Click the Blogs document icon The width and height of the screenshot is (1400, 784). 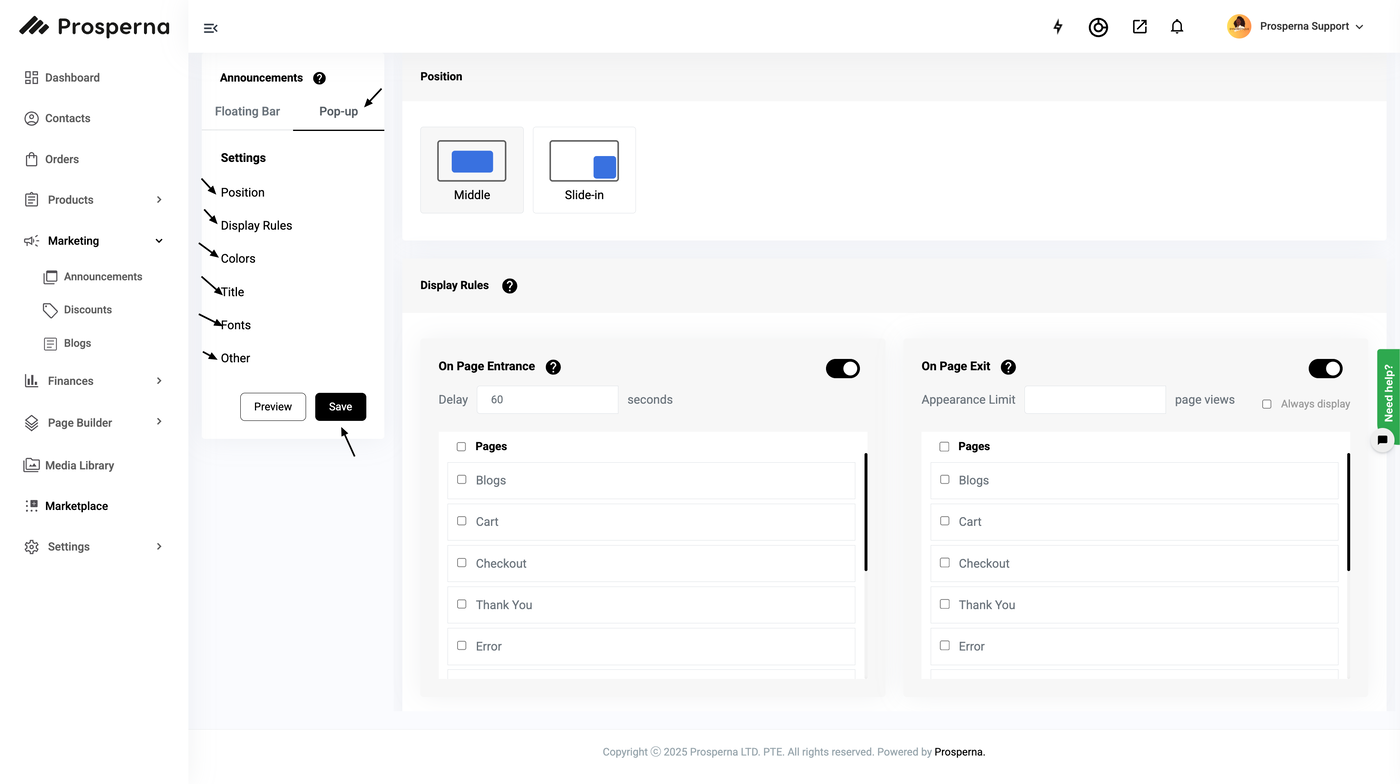tap(50, 344)
